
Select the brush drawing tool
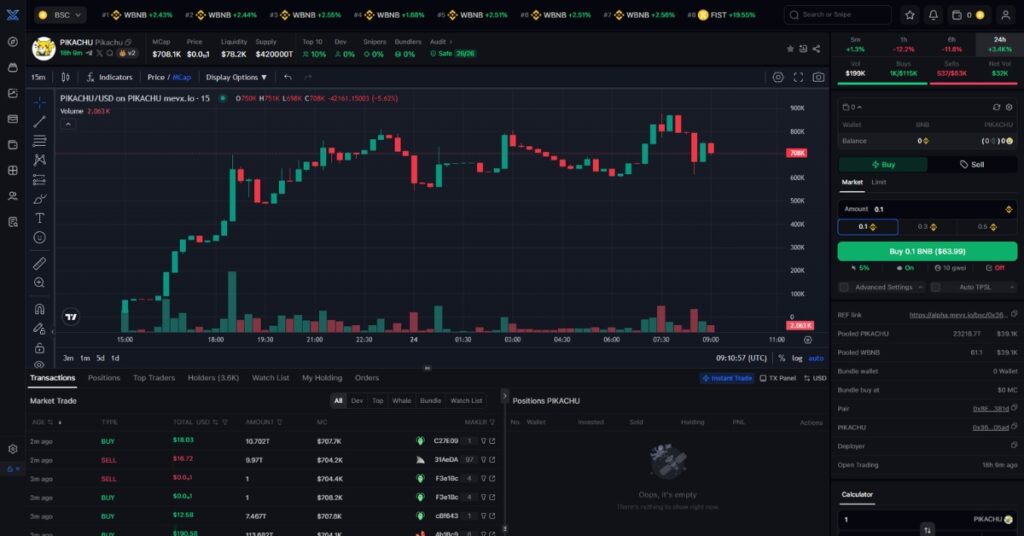coord(39,199)
